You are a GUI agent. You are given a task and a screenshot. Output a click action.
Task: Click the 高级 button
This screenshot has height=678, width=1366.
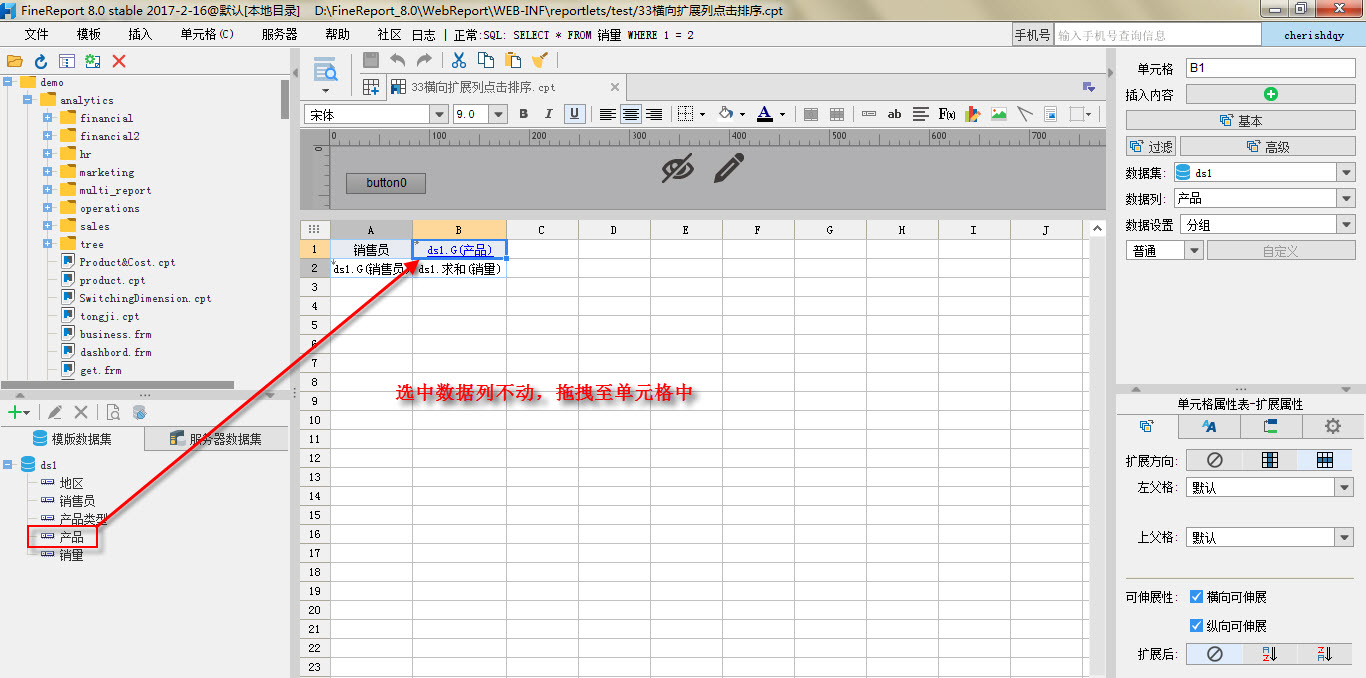click(x=1268, y=146)
